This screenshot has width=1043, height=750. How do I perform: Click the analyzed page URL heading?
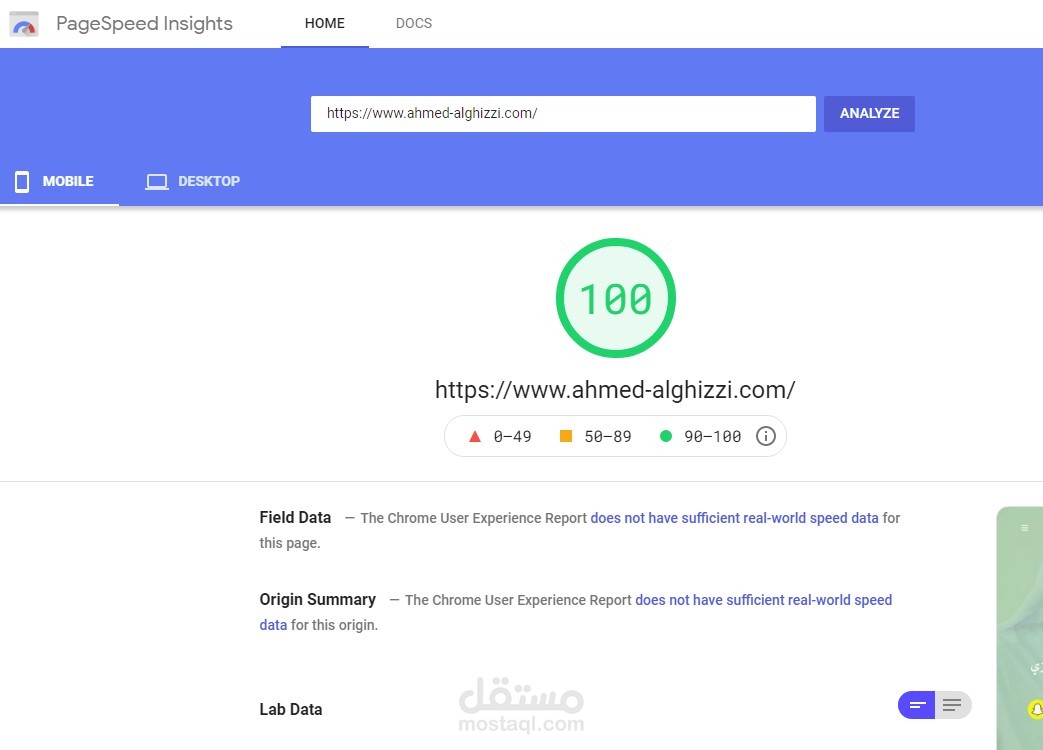(x=615, y=390)
